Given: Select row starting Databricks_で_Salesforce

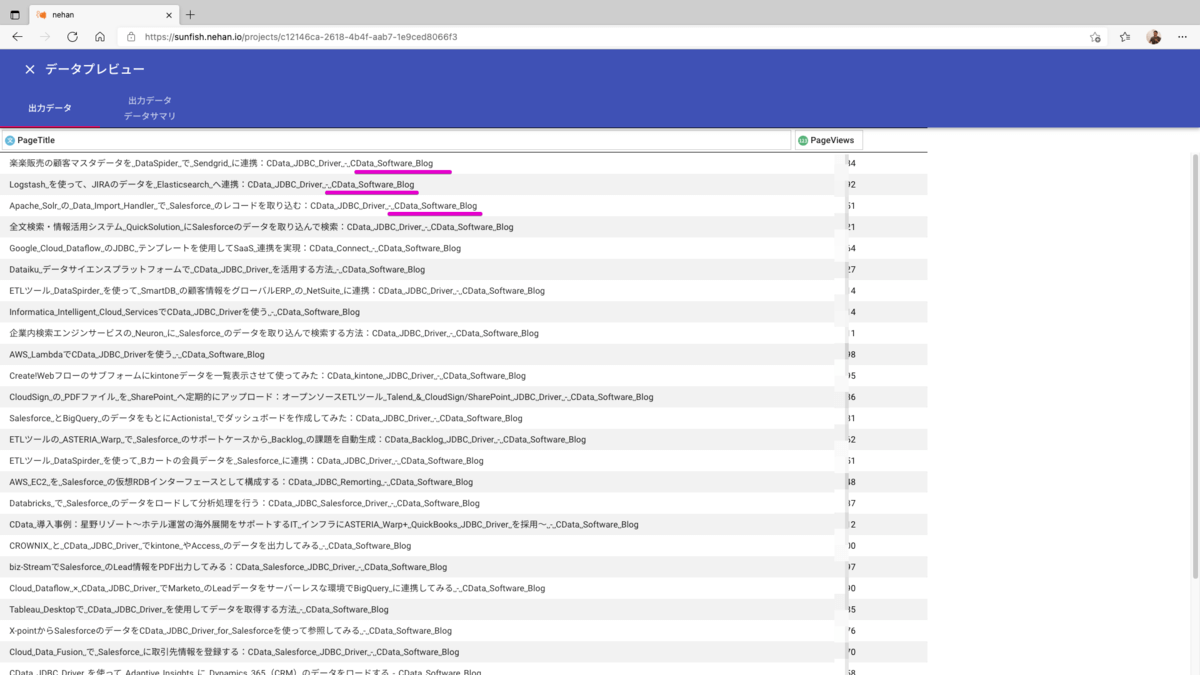Looking at the screenshot, I should (x=464, y=503).
